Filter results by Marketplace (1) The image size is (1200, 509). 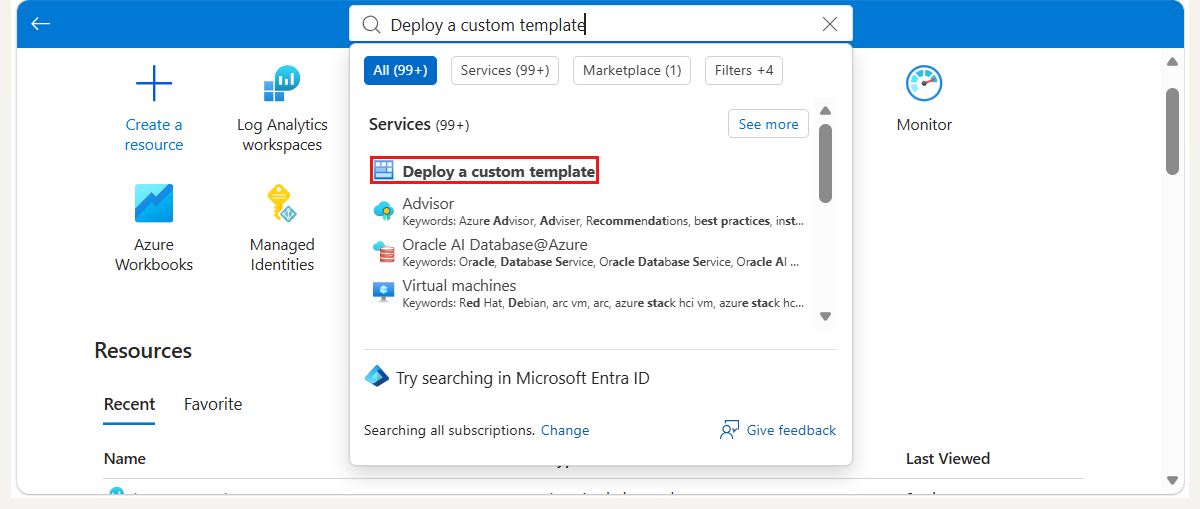click(632, 70)
